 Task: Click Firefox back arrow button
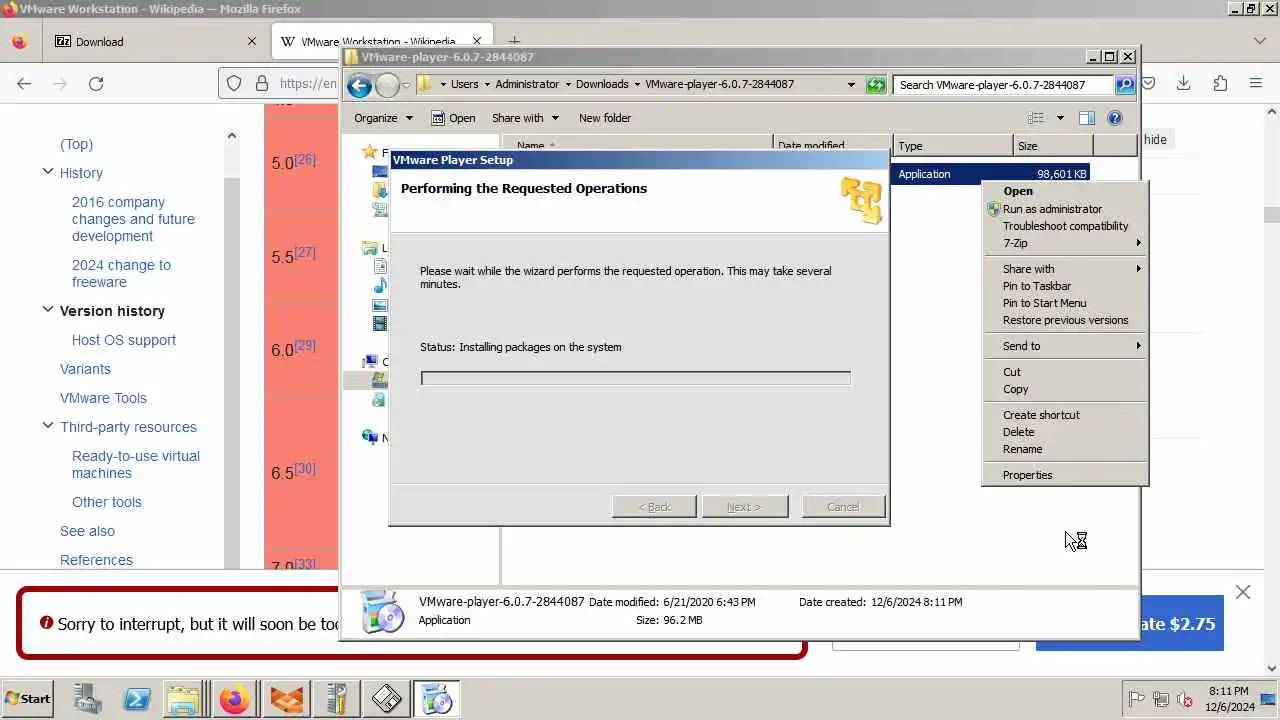[24, 84]
